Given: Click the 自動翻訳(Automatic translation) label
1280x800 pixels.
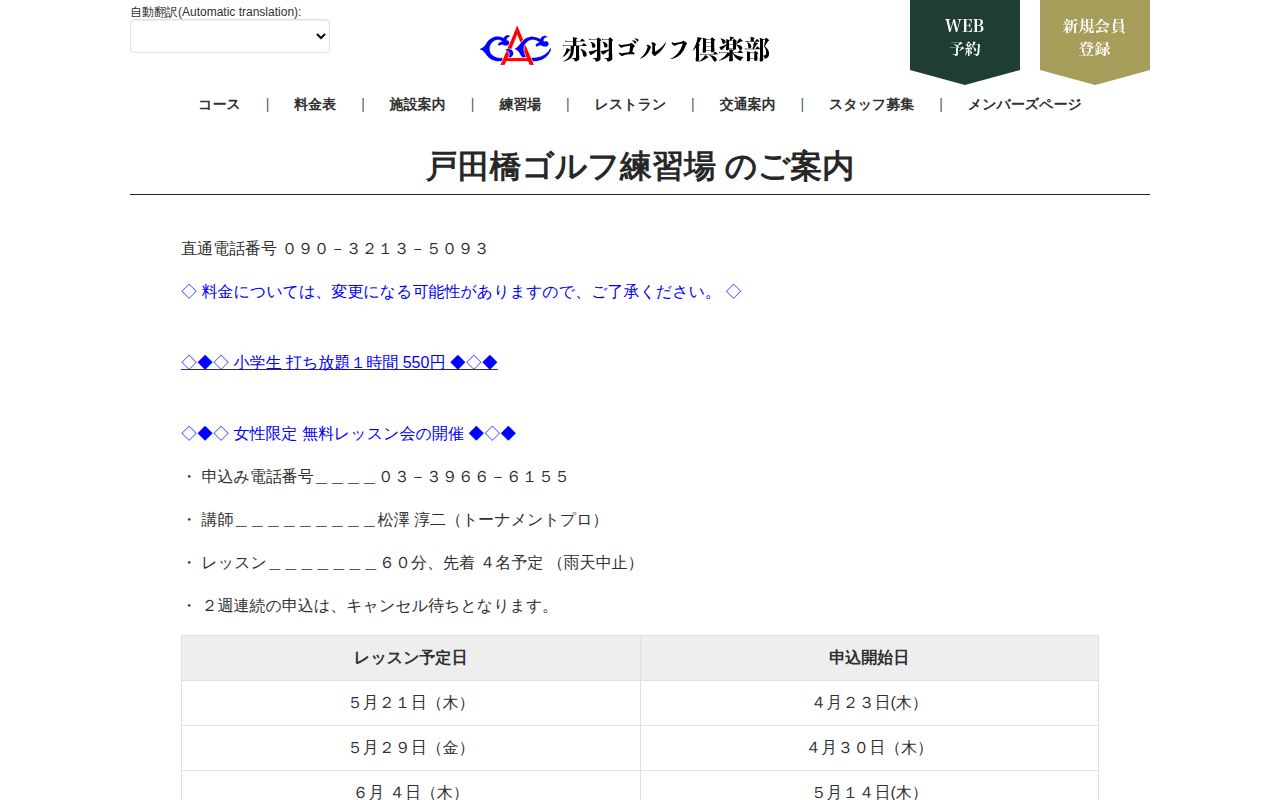Looking at the screenshot, I should (x=215, y=12).
